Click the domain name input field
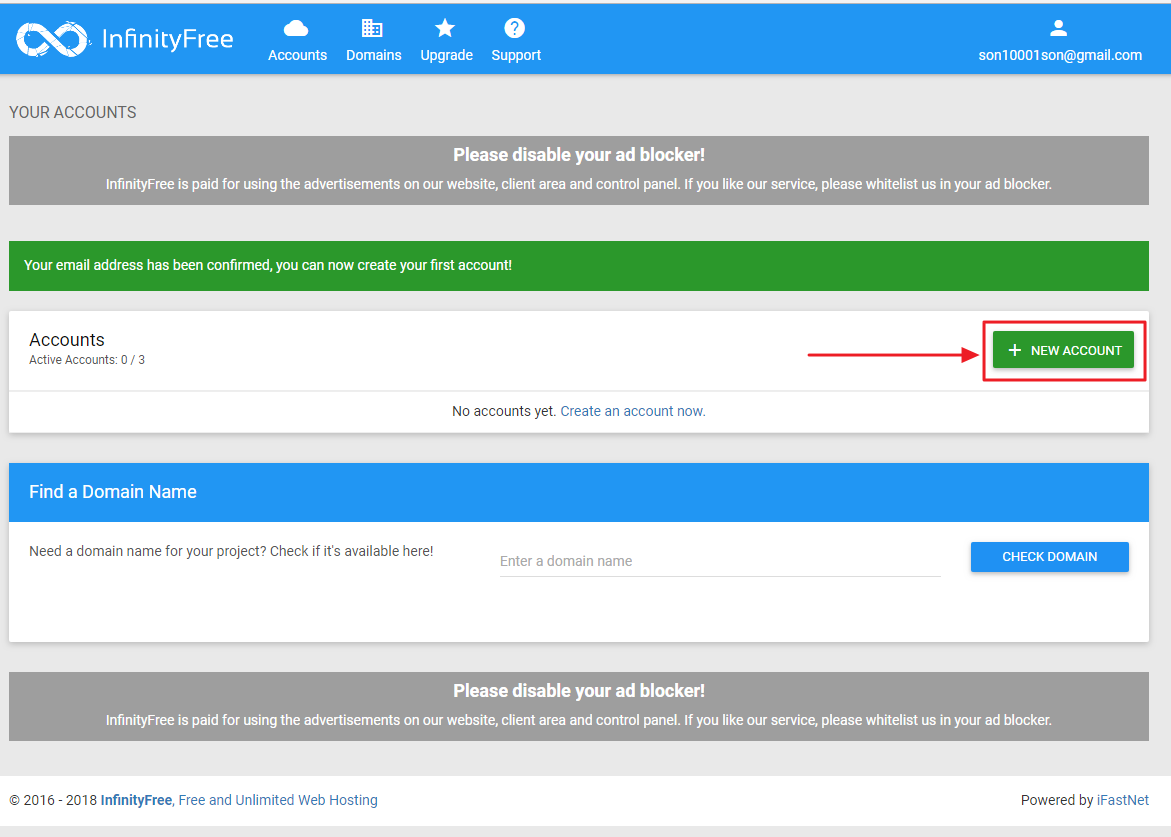 point(718,560)
